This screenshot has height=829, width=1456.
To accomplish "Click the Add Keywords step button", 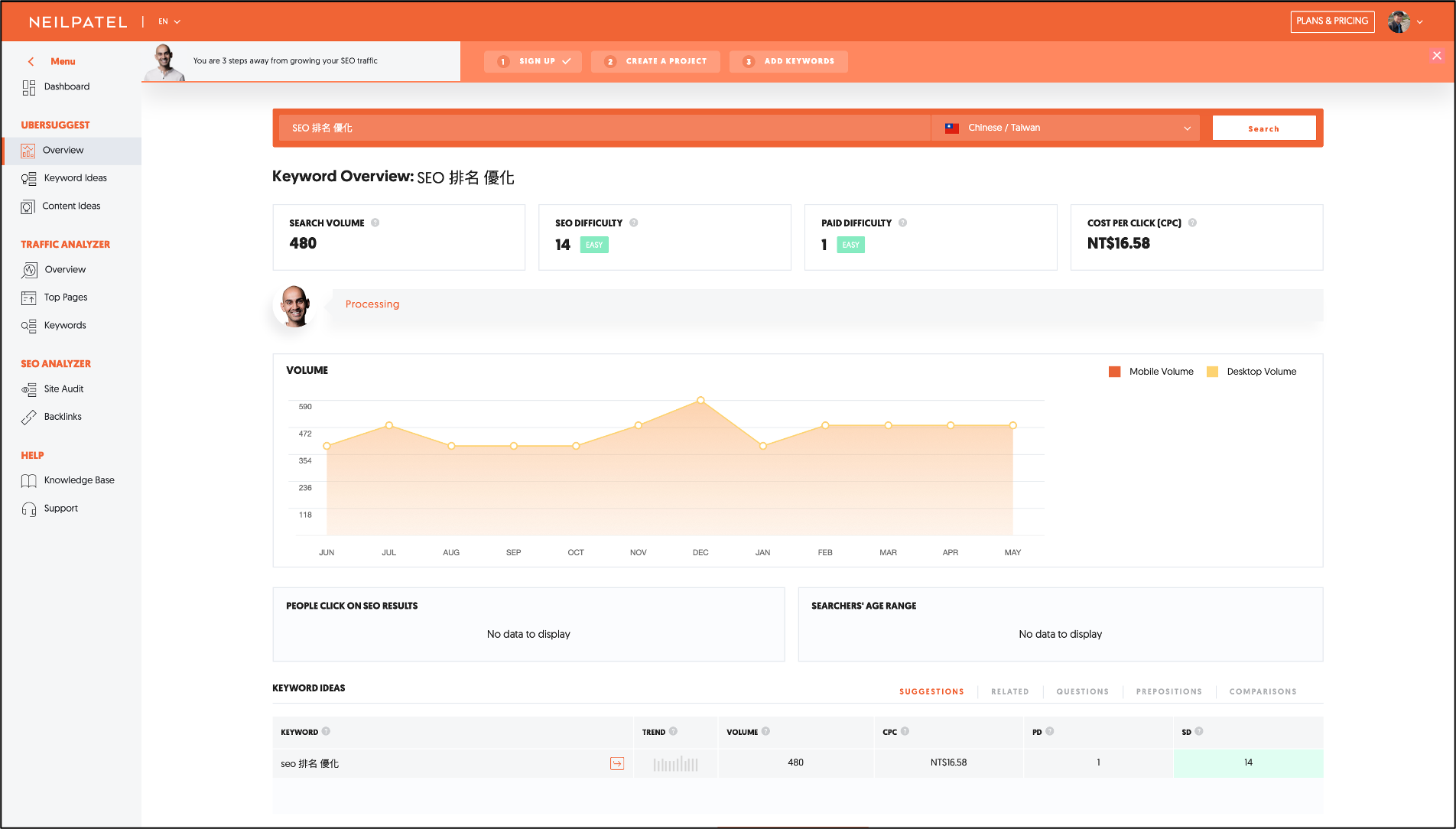I will 788,61.
